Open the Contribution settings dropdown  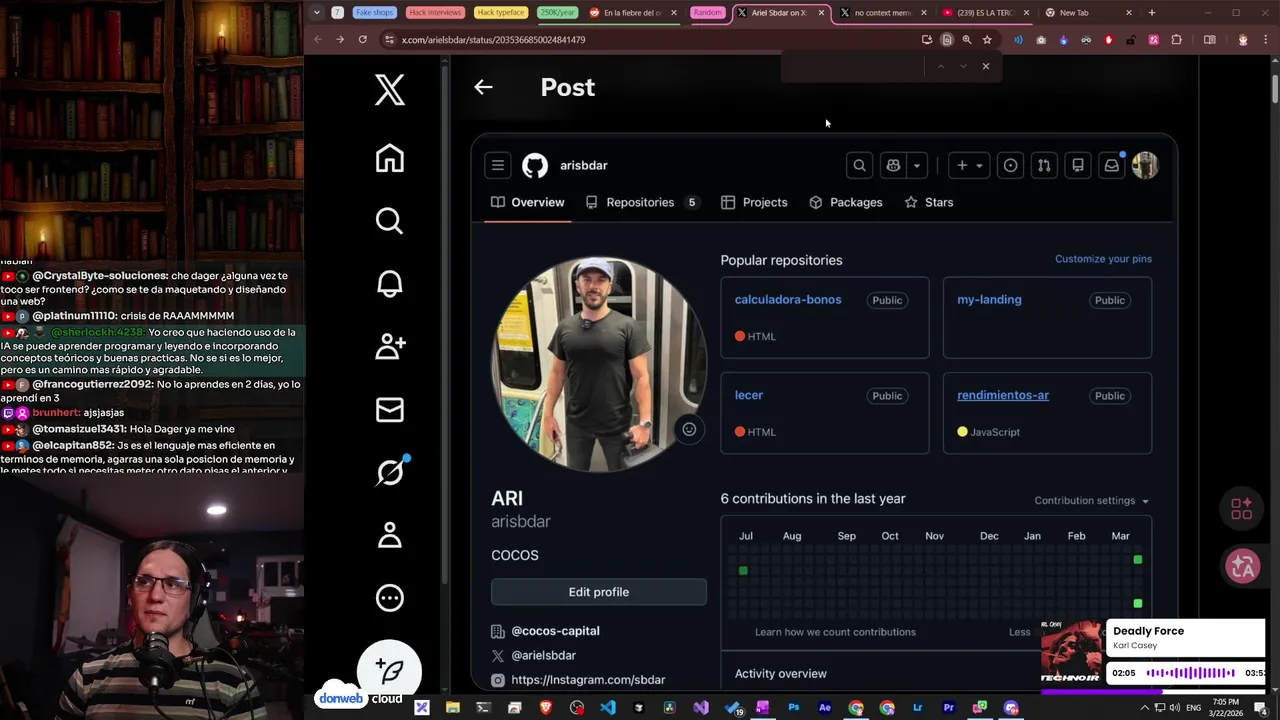(x=1091, y=500)
